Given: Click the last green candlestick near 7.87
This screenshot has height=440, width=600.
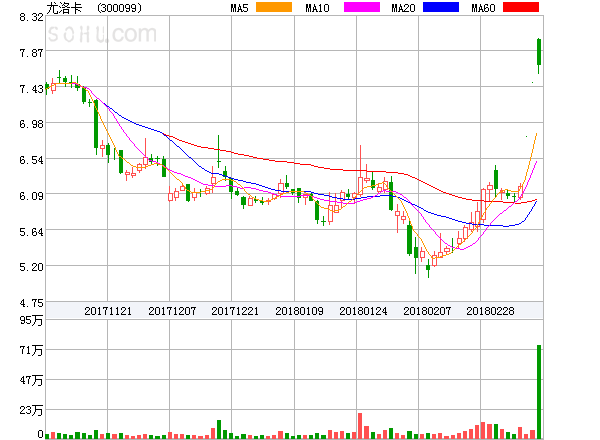Looking at the screenshot, I should click(x=539, y=55).
